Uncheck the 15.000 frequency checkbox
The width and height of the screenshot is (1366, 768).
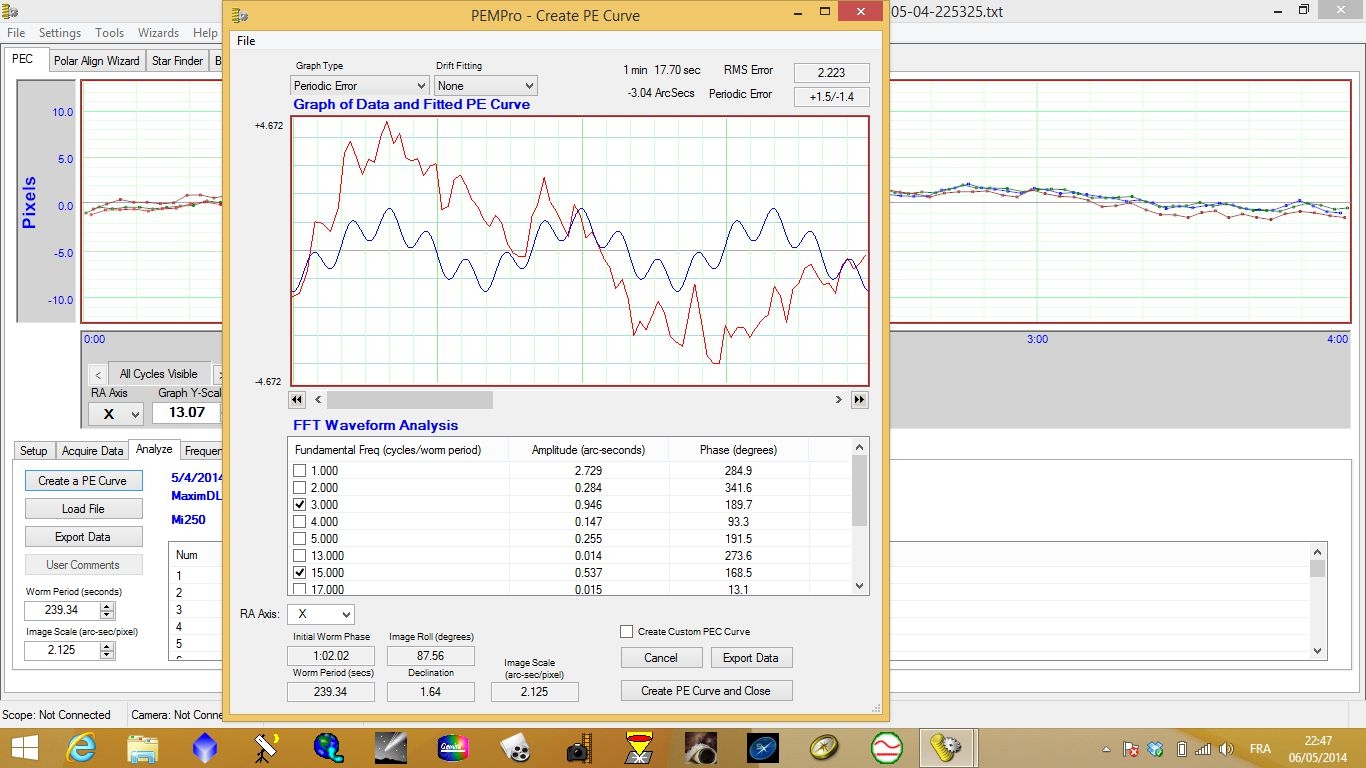300,573
